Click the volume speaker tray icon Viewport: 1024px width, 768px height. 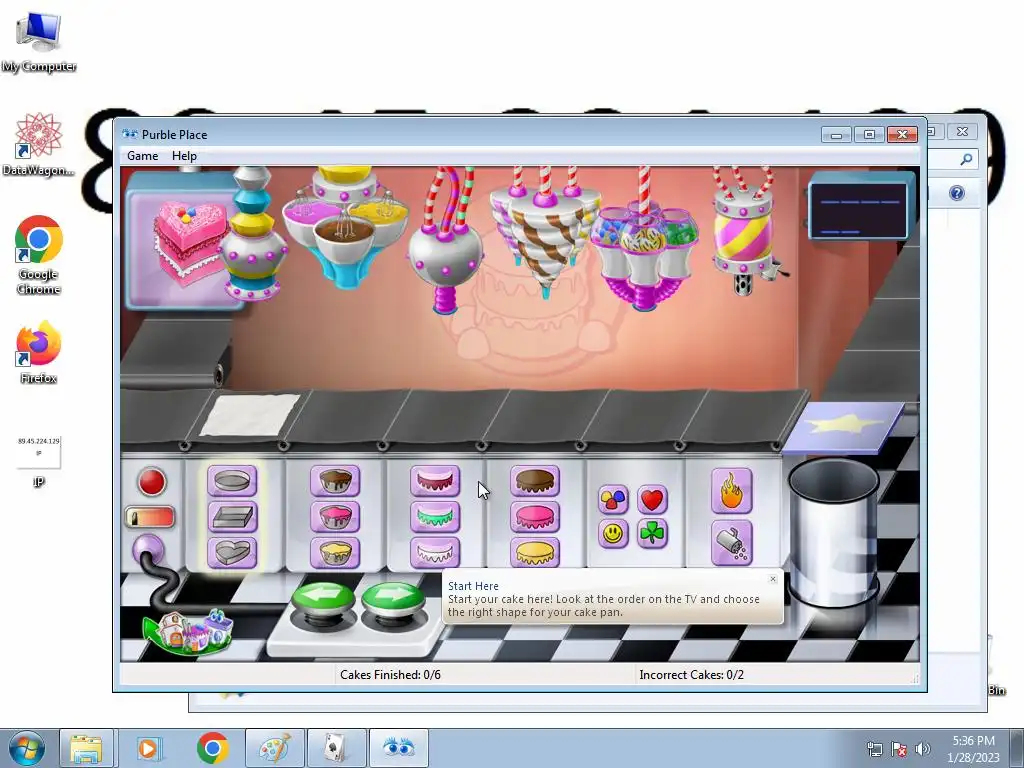click(x=923, y=749)
